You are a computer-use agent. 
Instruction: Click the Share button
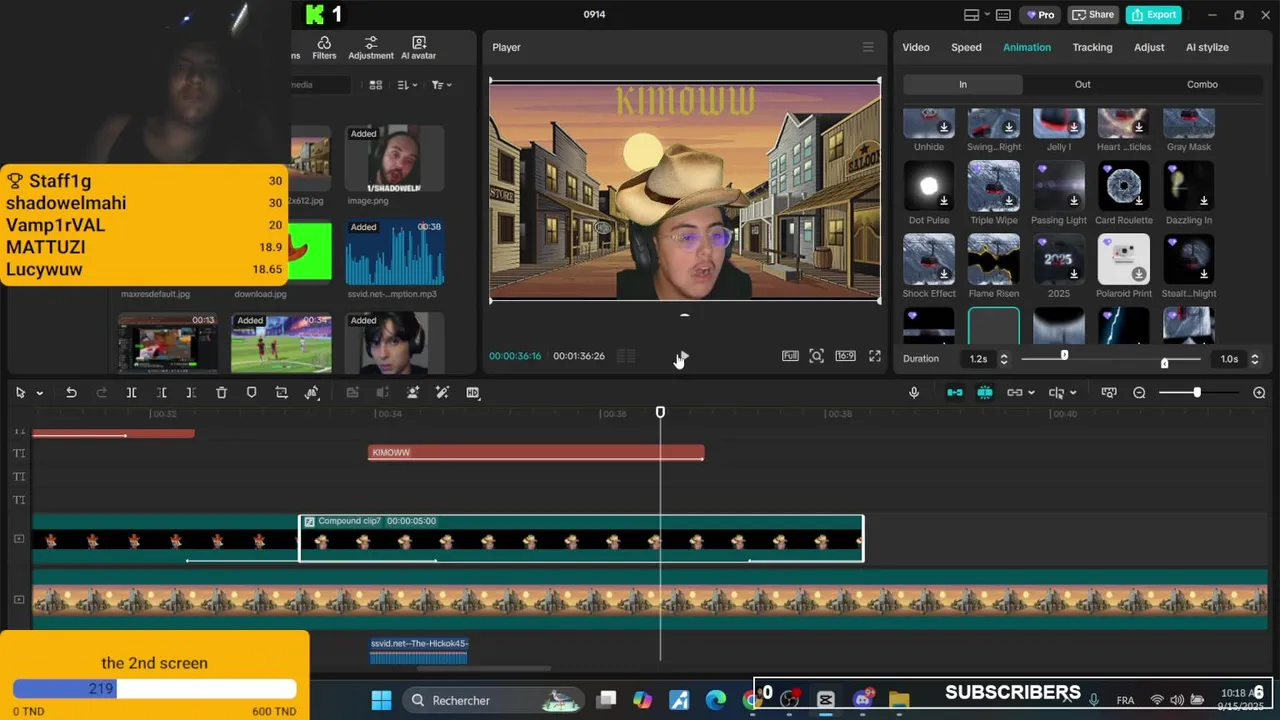[1092, 14]
